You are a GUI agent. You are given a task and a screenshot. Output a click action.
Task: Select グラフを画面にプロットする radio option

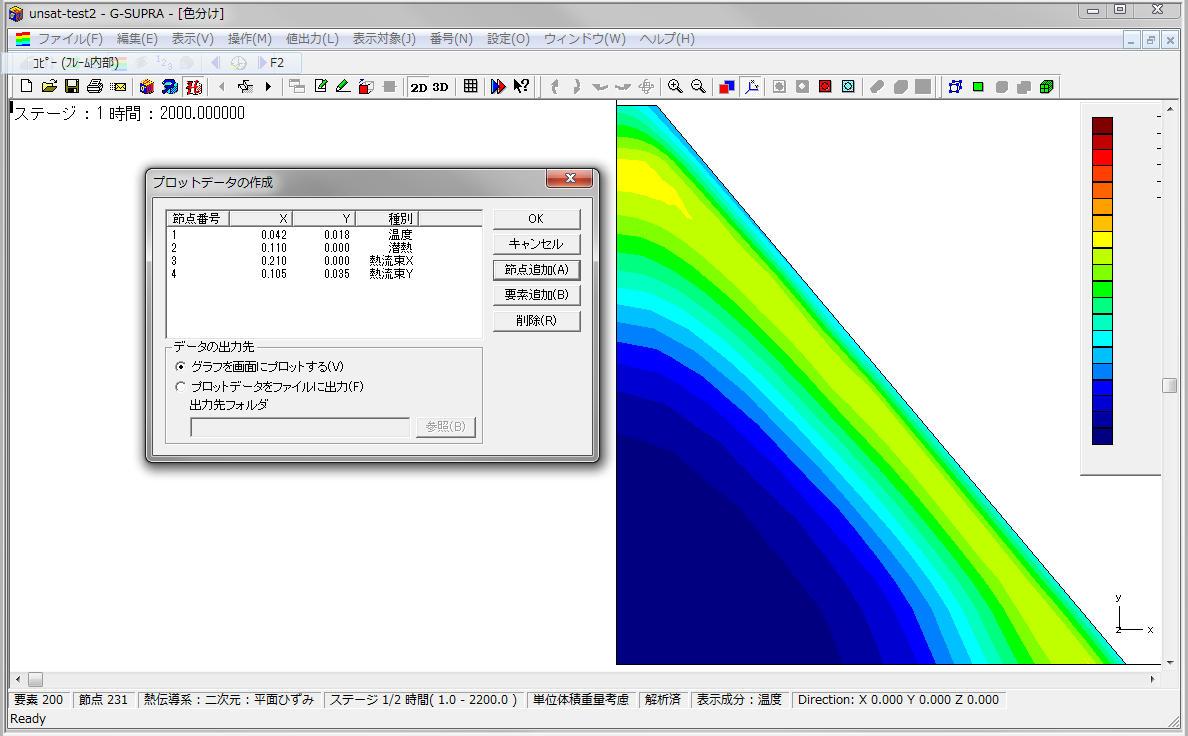[x=180, y=366]
